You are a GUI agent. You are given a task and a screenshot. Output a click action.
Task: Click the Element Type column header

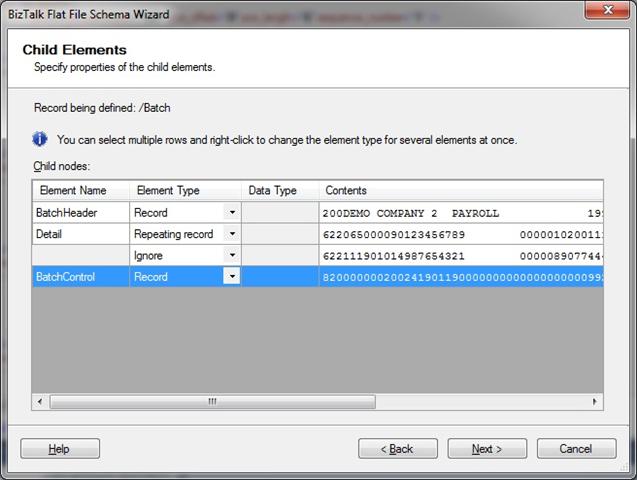tap(186, 190)
